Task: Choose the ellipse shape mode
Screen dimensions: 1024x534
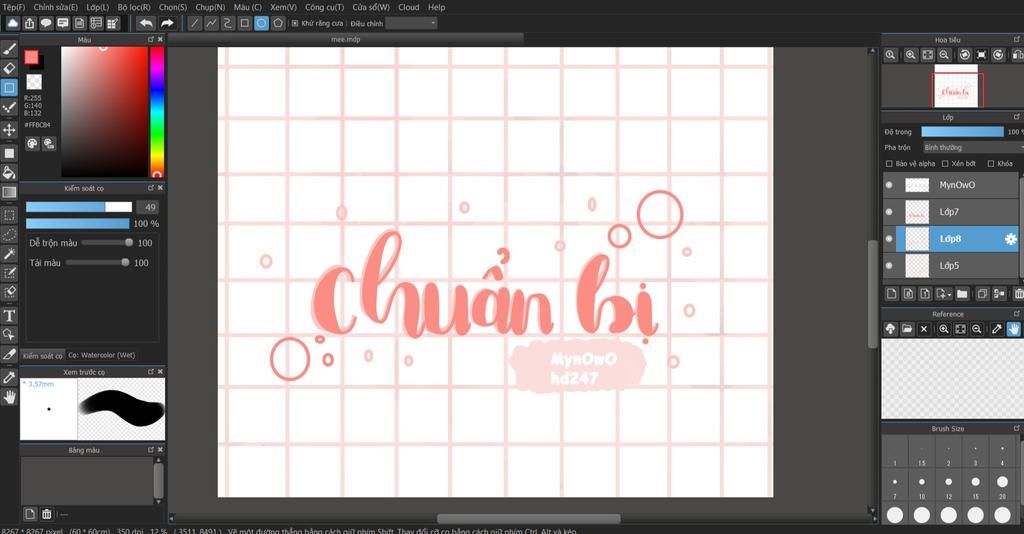Action: point(261,24)
